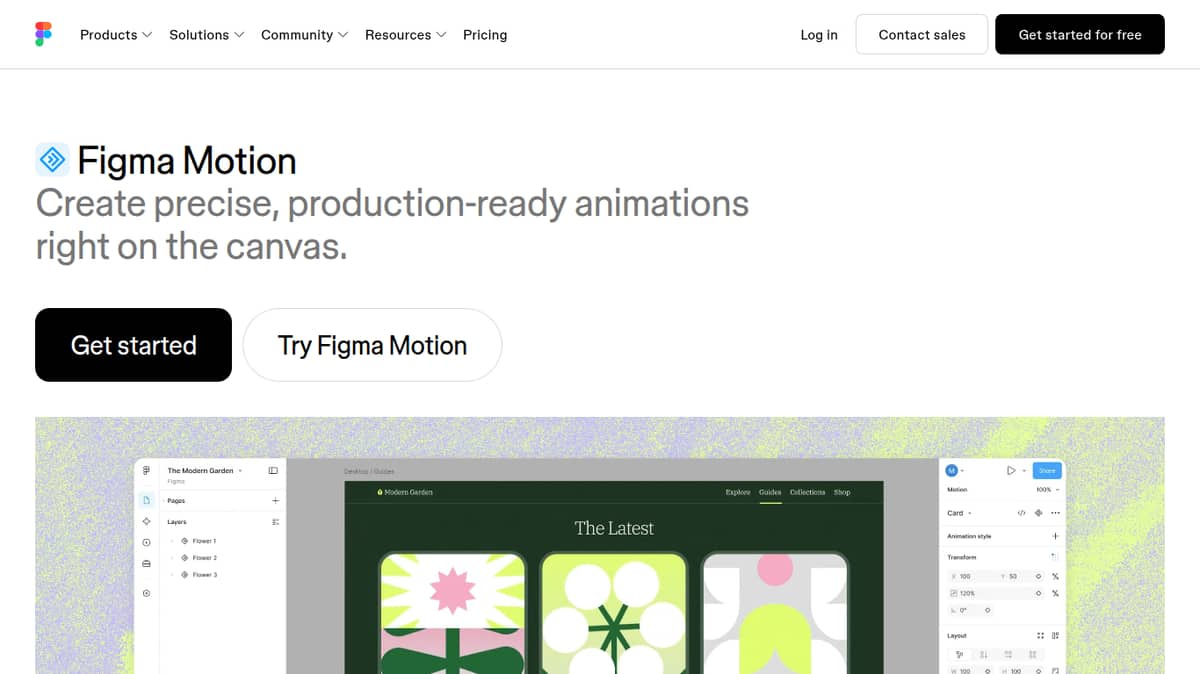Select the diamond component icon in mockup sidebar
Viewport: 1200px width, 674px height.
pyautogui.click(x=146, y=521)
